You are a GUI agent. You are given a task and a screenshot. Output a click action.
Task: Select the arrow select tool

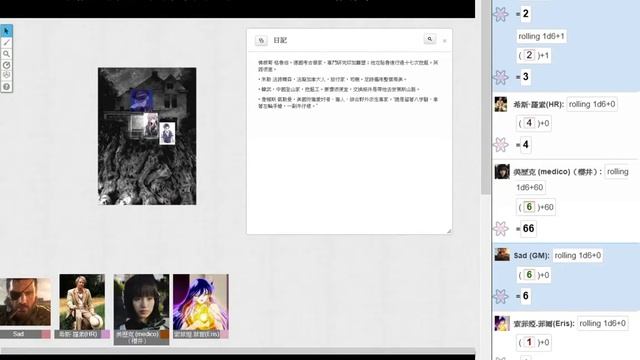[6, 31]
